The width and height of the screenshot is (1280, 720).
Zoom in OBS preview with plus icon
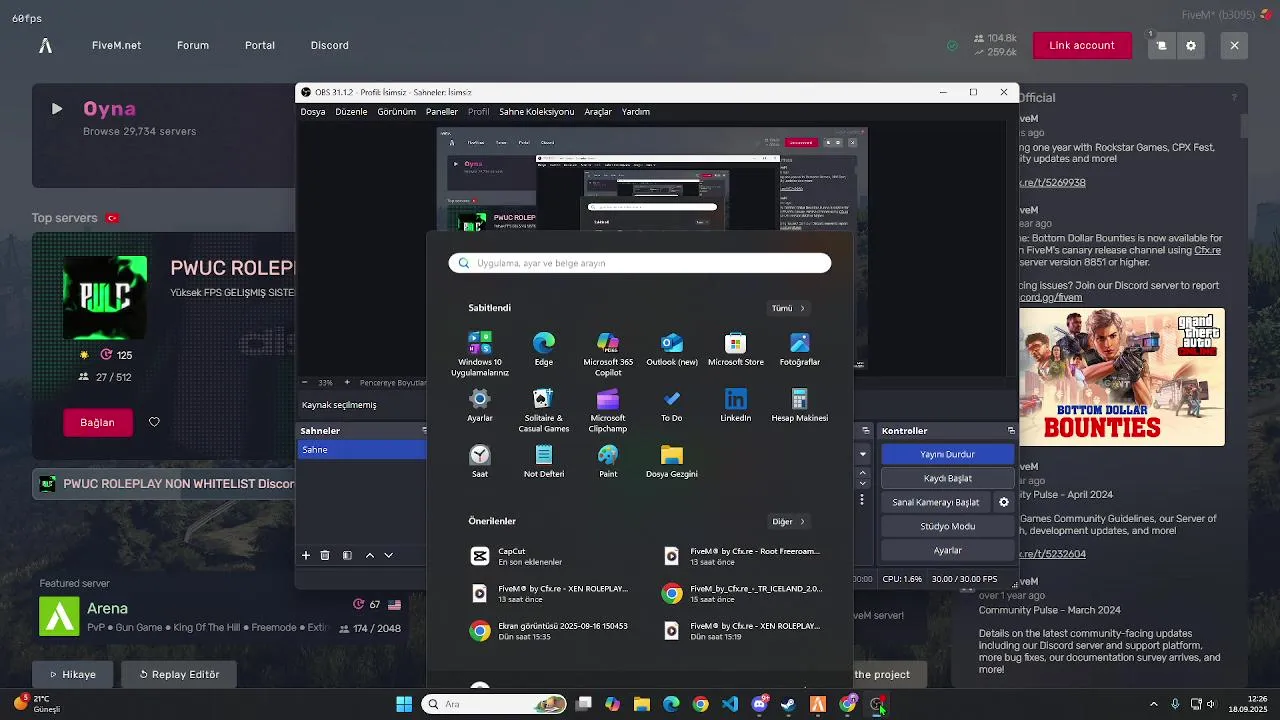click(347, 382)
